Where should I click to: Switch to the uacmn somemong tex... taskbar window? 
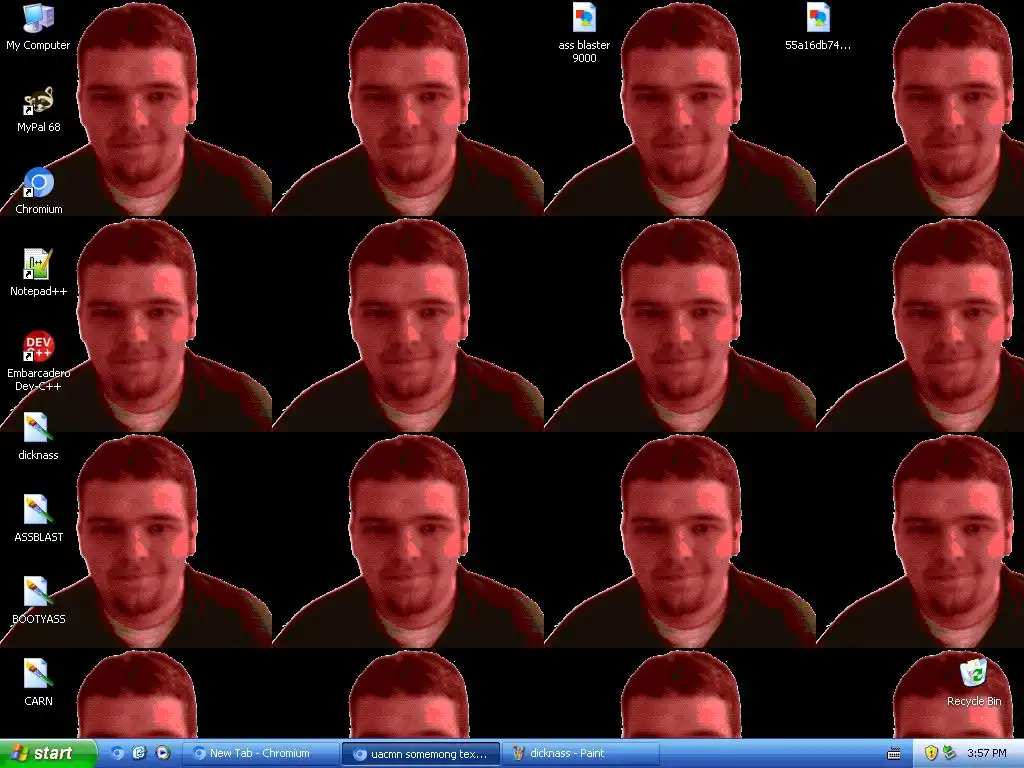point(421,754)
